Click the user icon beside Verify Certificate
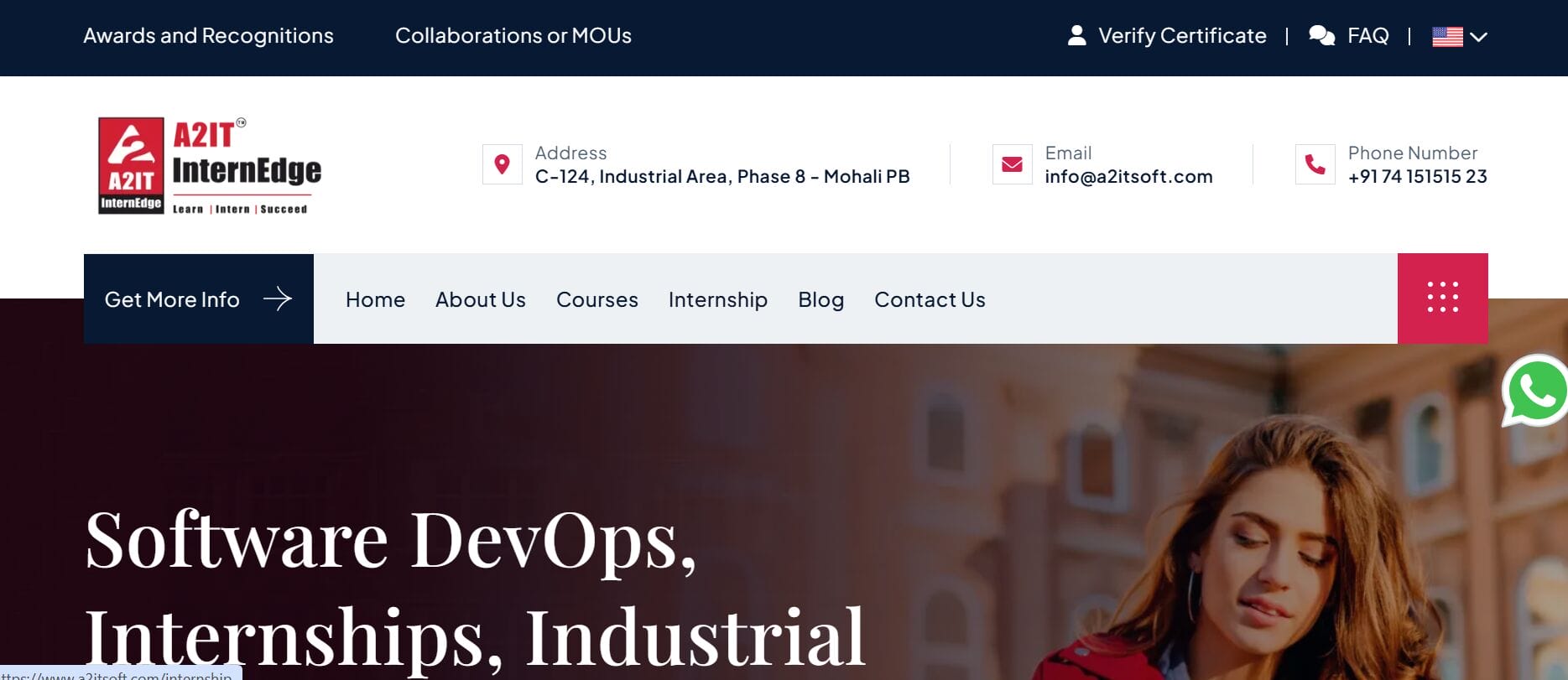 pos(1076,35)
